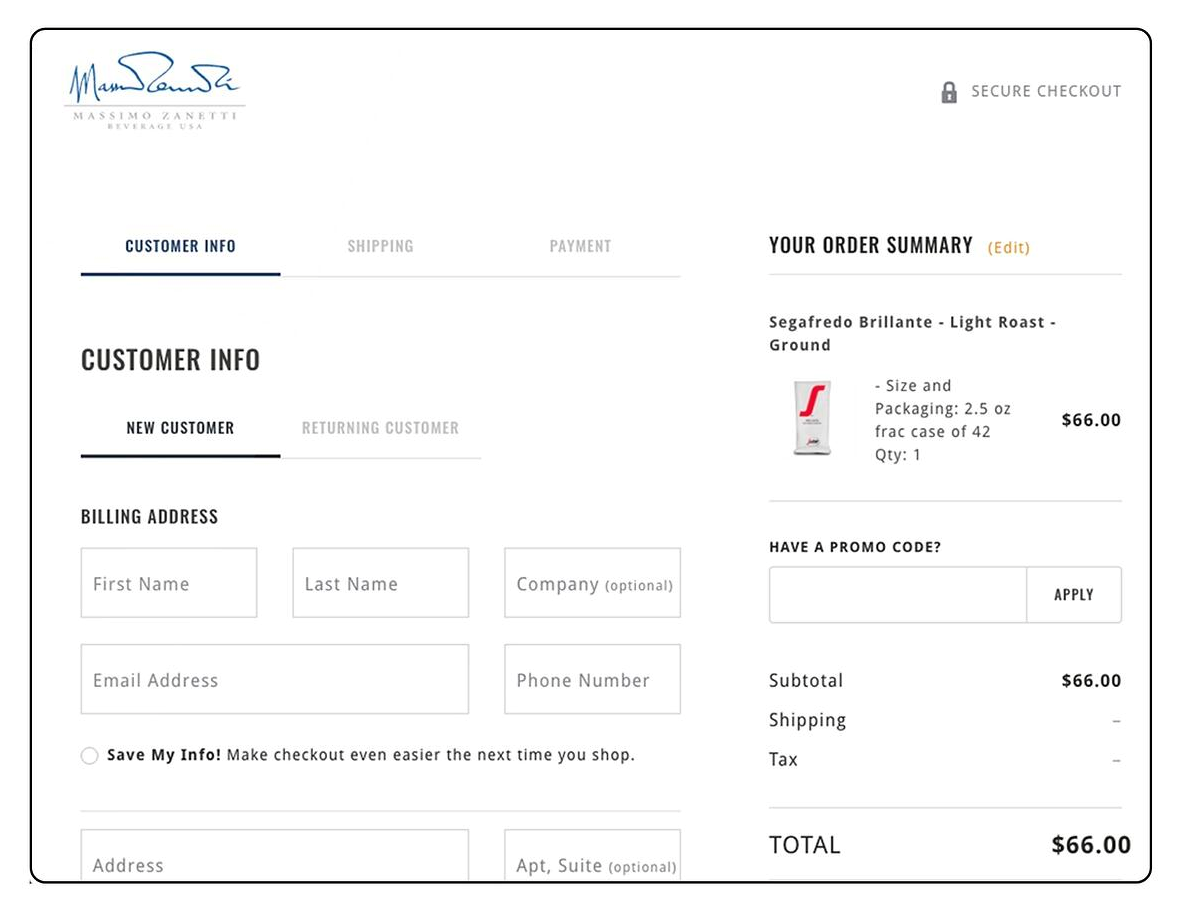Screen dimensions: 1180x915
Task: Click the Apt, Suite optional field
Action: pyautogui.click(x=592, y=856)
